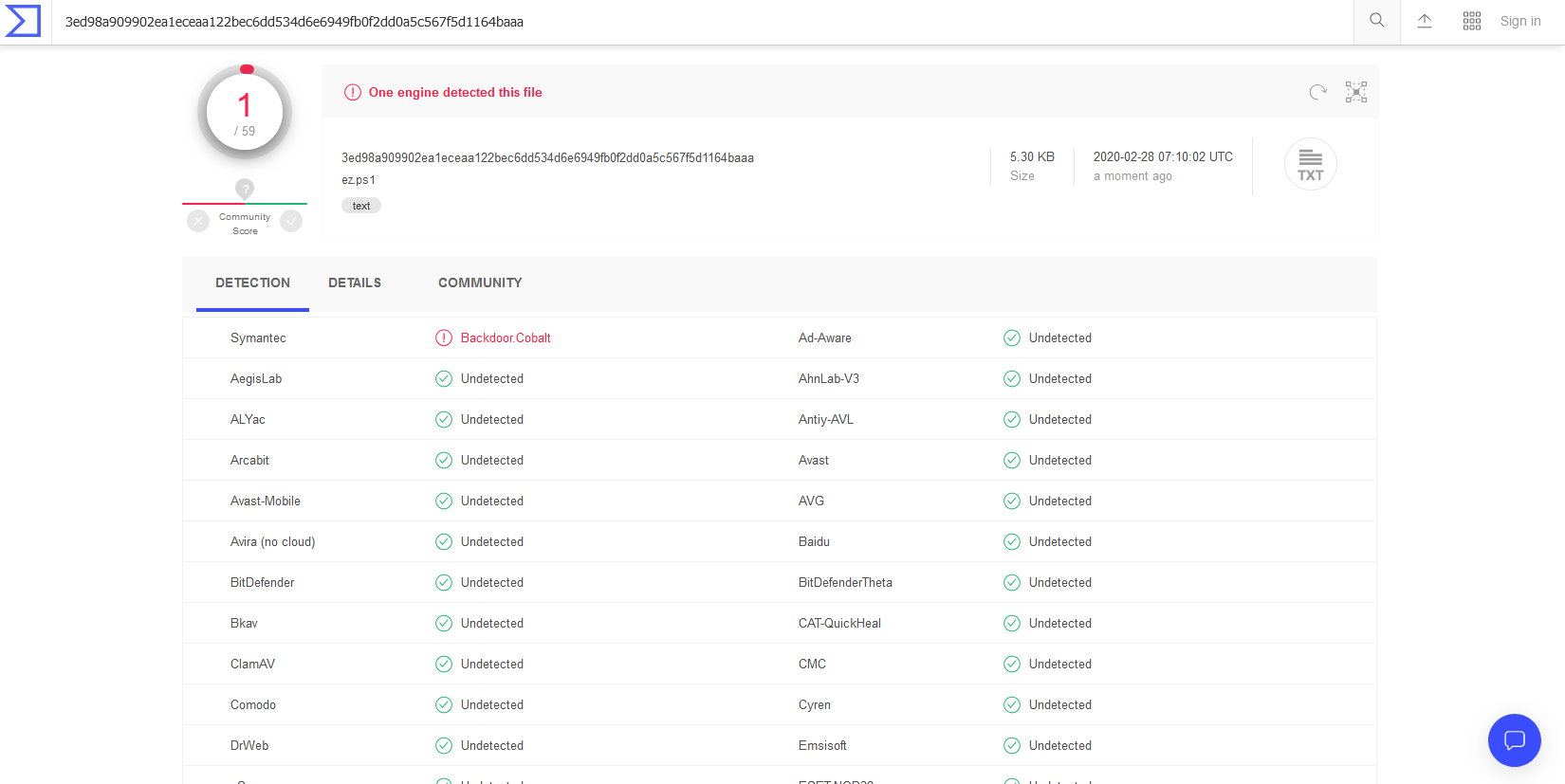Click the Symantec engine name

coord(258,337)
